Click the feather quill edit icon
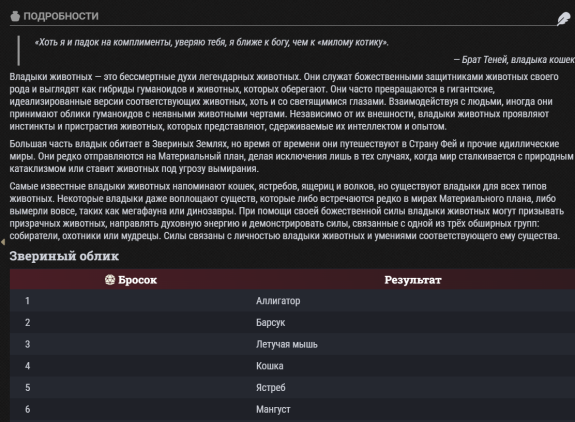Screen dimensions: 575x422 [x=564, y=19]
